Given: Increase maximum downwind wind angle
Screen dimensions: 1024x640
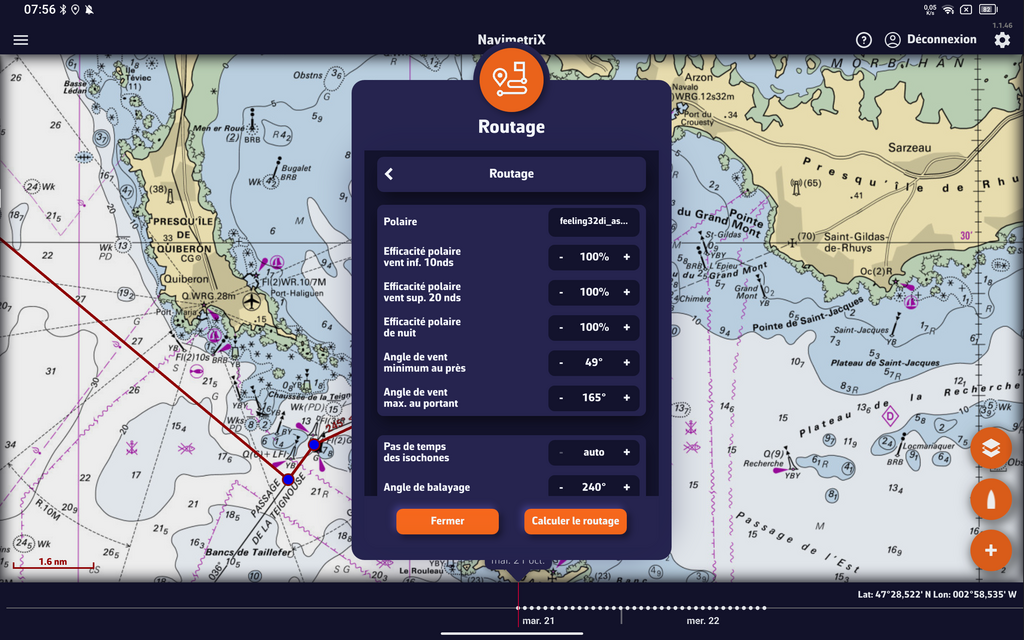Looking at the screenshot, I should click(x=627, y=398).
